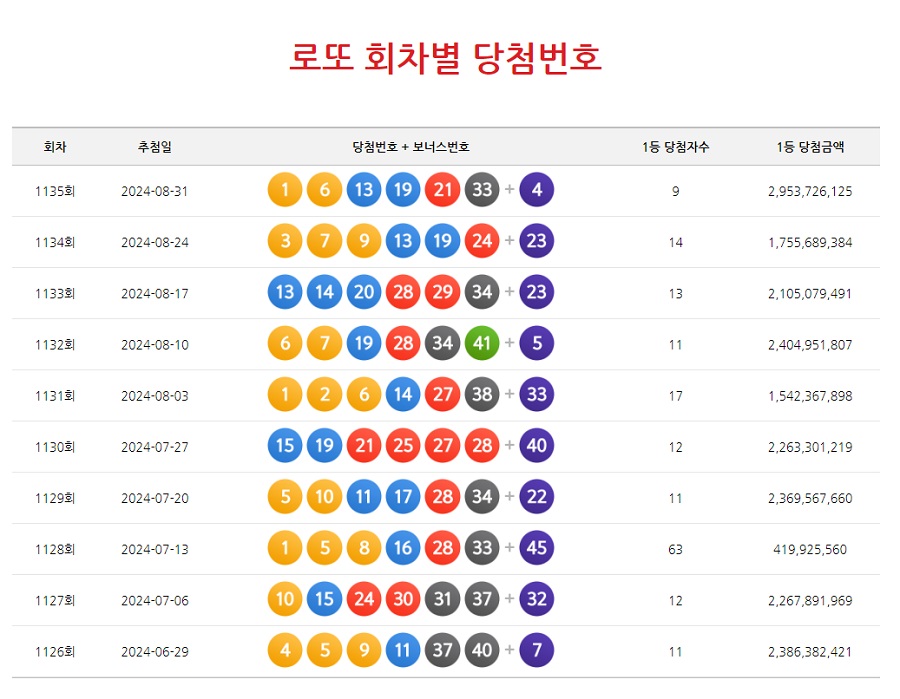Image resolution: width=900 pixels, height=699 pixels.
Task: Click the gray ball 34 in draw 1133
Action: (x=481, y=291)
